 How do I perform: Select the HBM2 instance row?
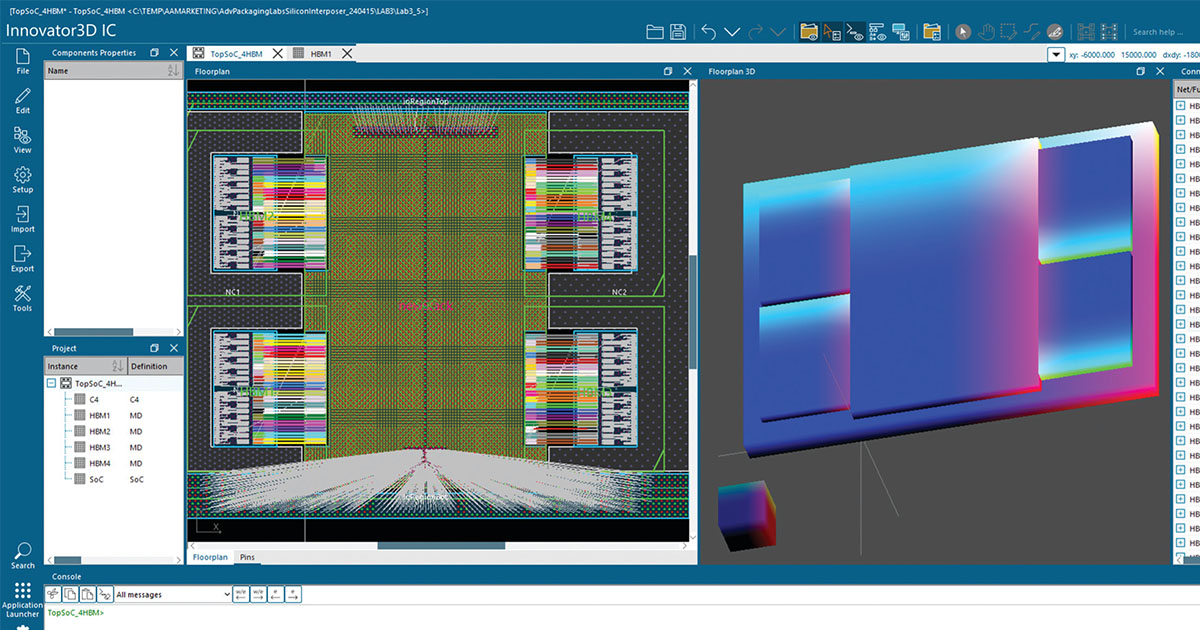click(113, 431)
